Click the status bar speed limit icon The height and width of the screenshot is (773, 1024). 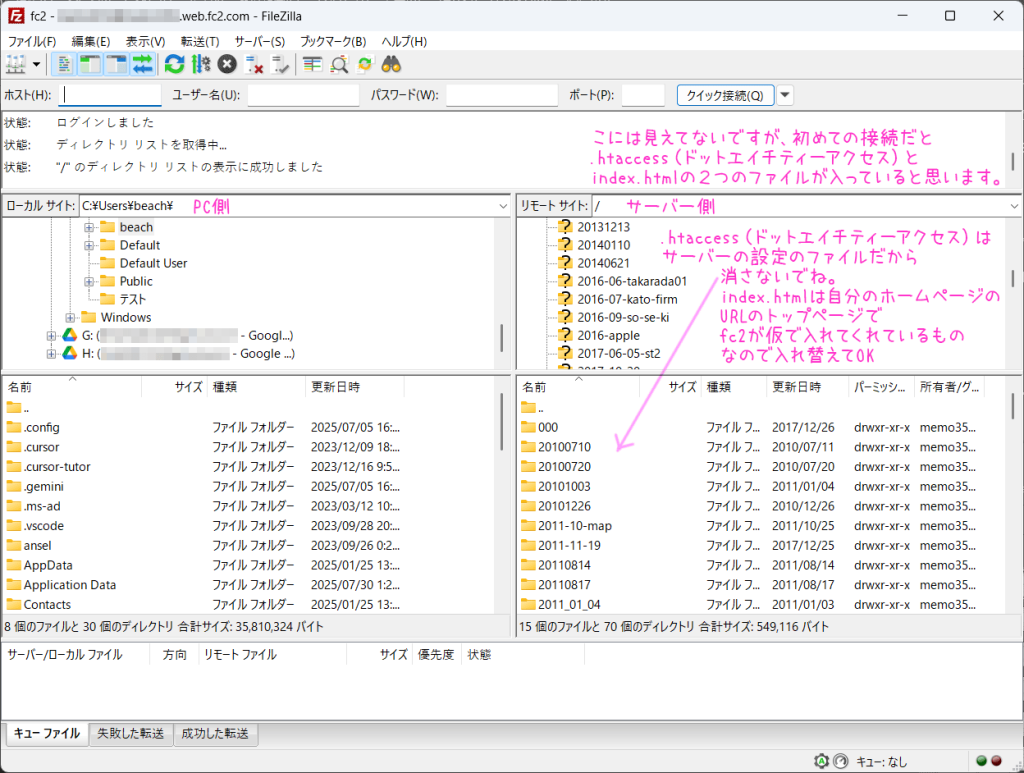point(841,761)
